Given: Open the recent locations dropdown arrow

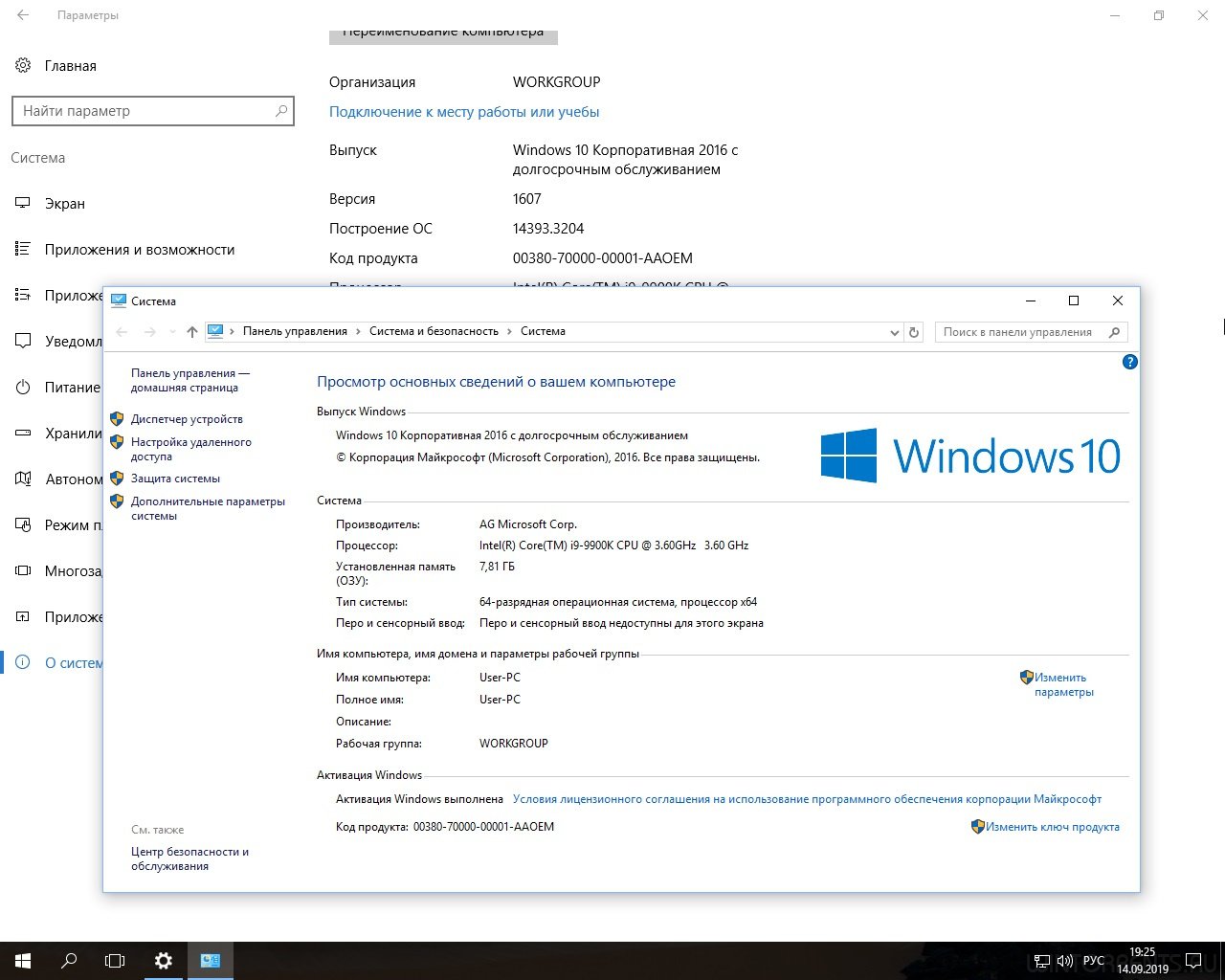Looking at the screenshot, I should coord(172,332).
